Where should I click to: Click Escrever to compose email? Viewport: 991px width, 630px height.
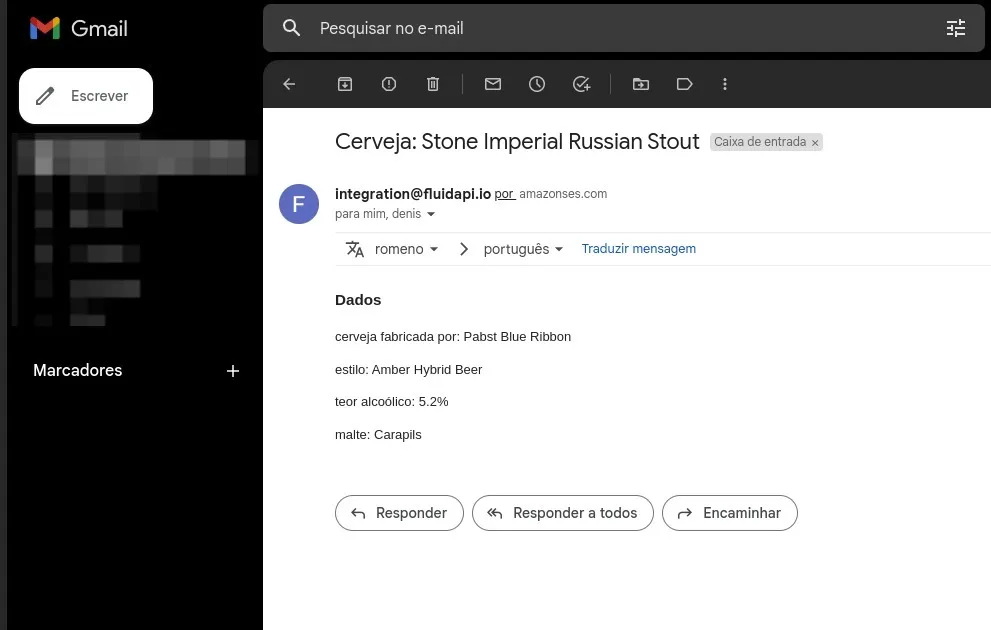click(86, 96)
